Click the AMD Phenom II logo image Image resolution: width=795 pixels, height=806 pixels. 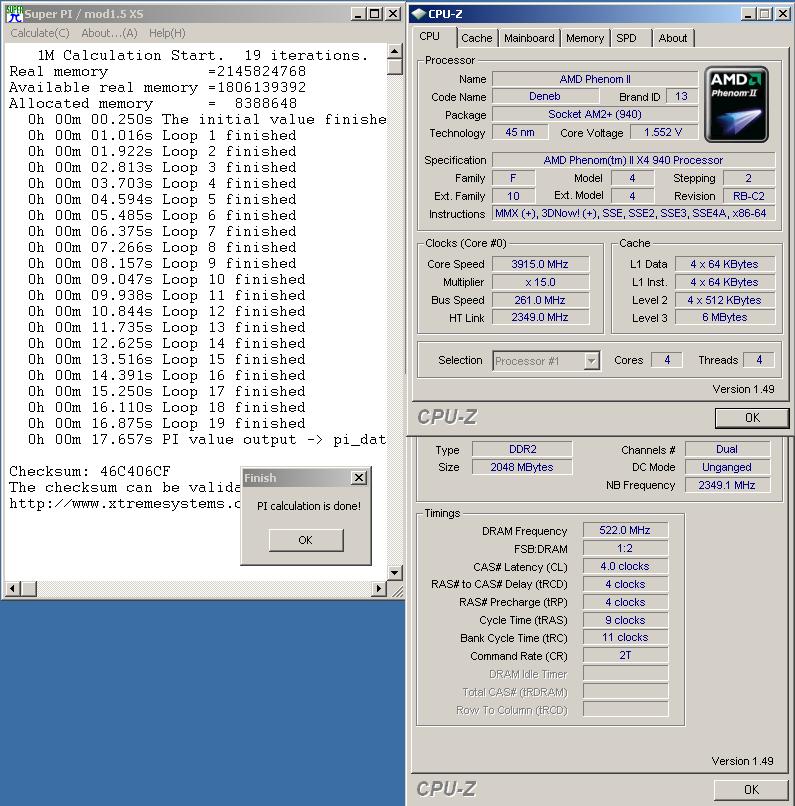736,104
